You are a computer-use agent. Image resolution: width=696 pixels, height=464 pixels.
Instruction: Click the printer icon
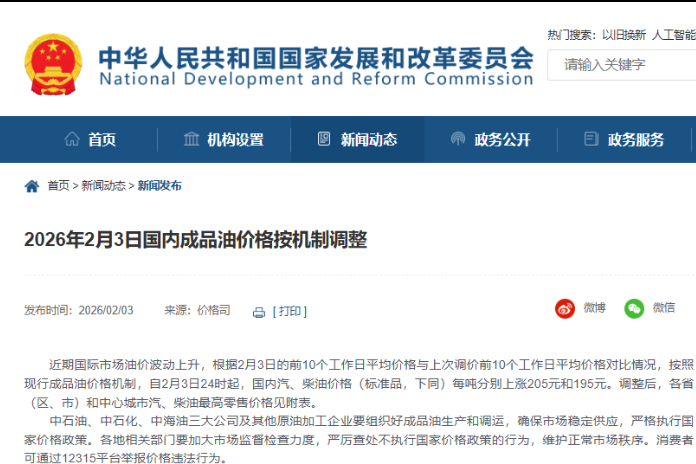(259, 312)
